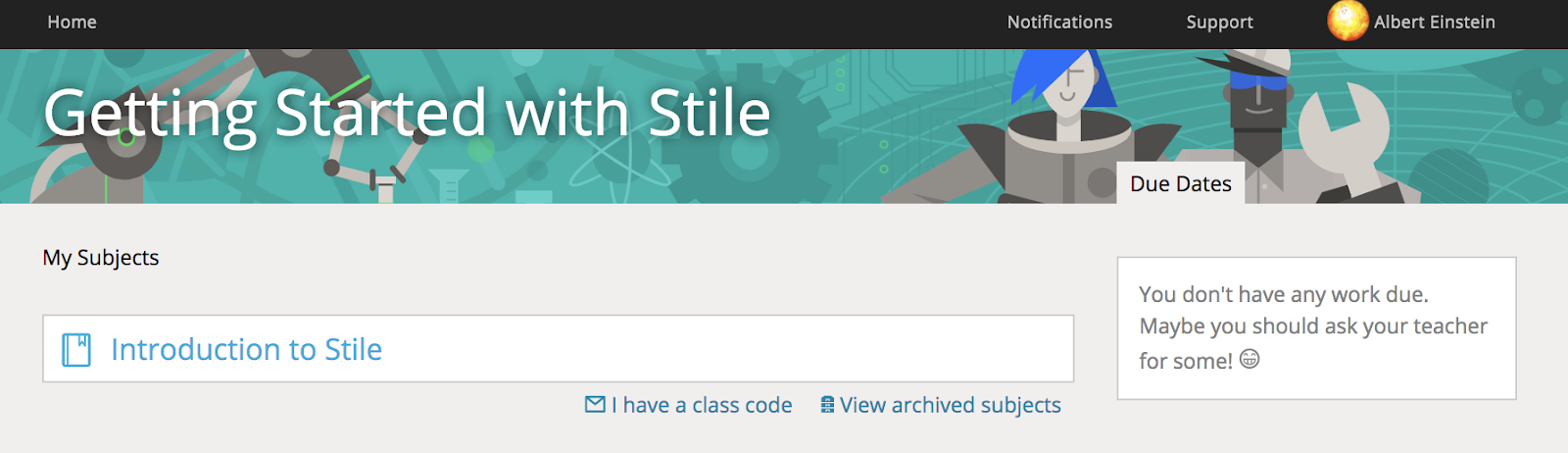Image resolution: width=1568 pixels, height=453 pixels.
Task: Select the Due Dates tab
Action: (x=1180, y=183)
